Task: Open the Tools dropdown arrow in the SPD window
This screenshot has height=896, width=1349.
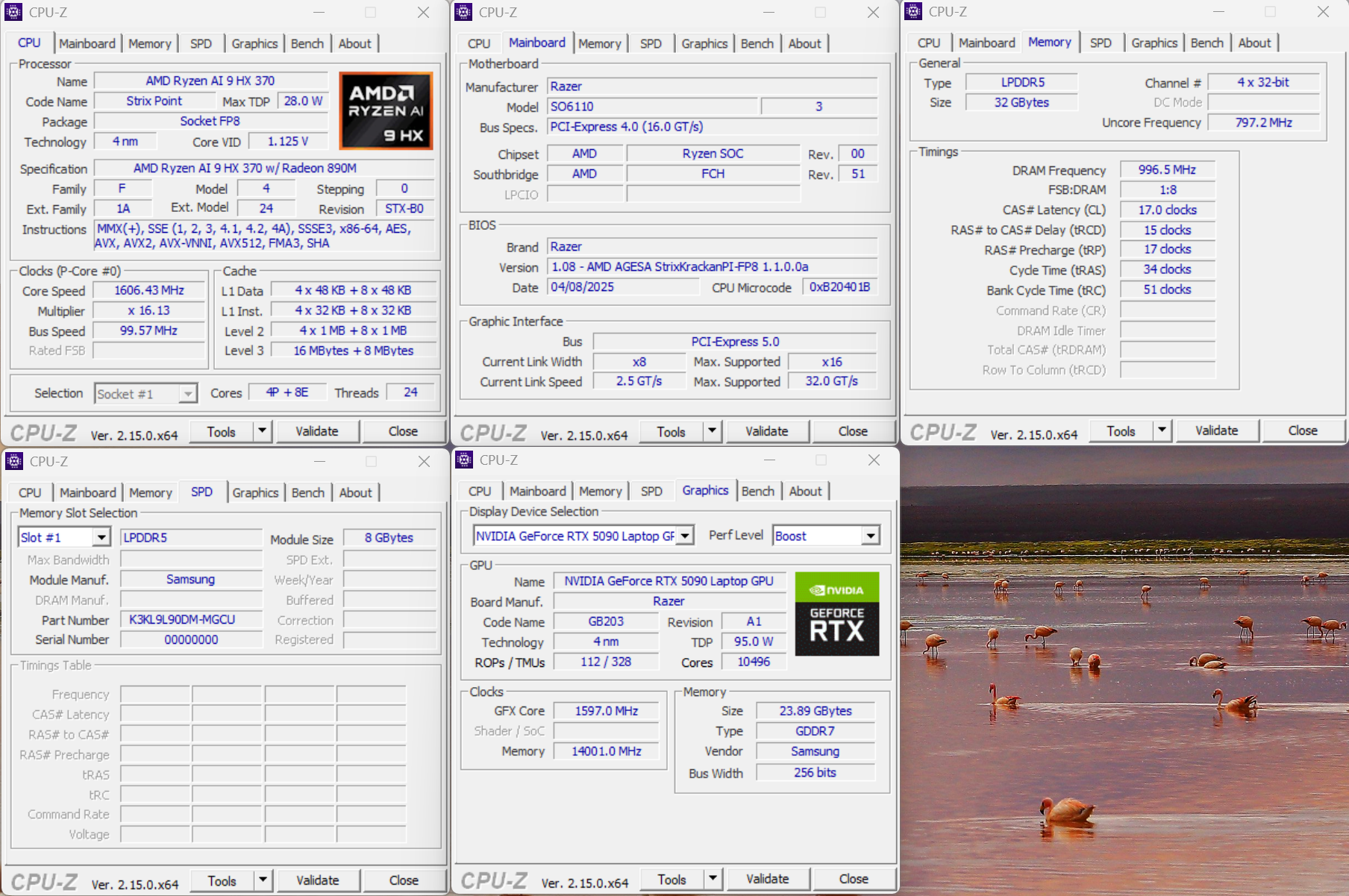Action: pos(263,880)
